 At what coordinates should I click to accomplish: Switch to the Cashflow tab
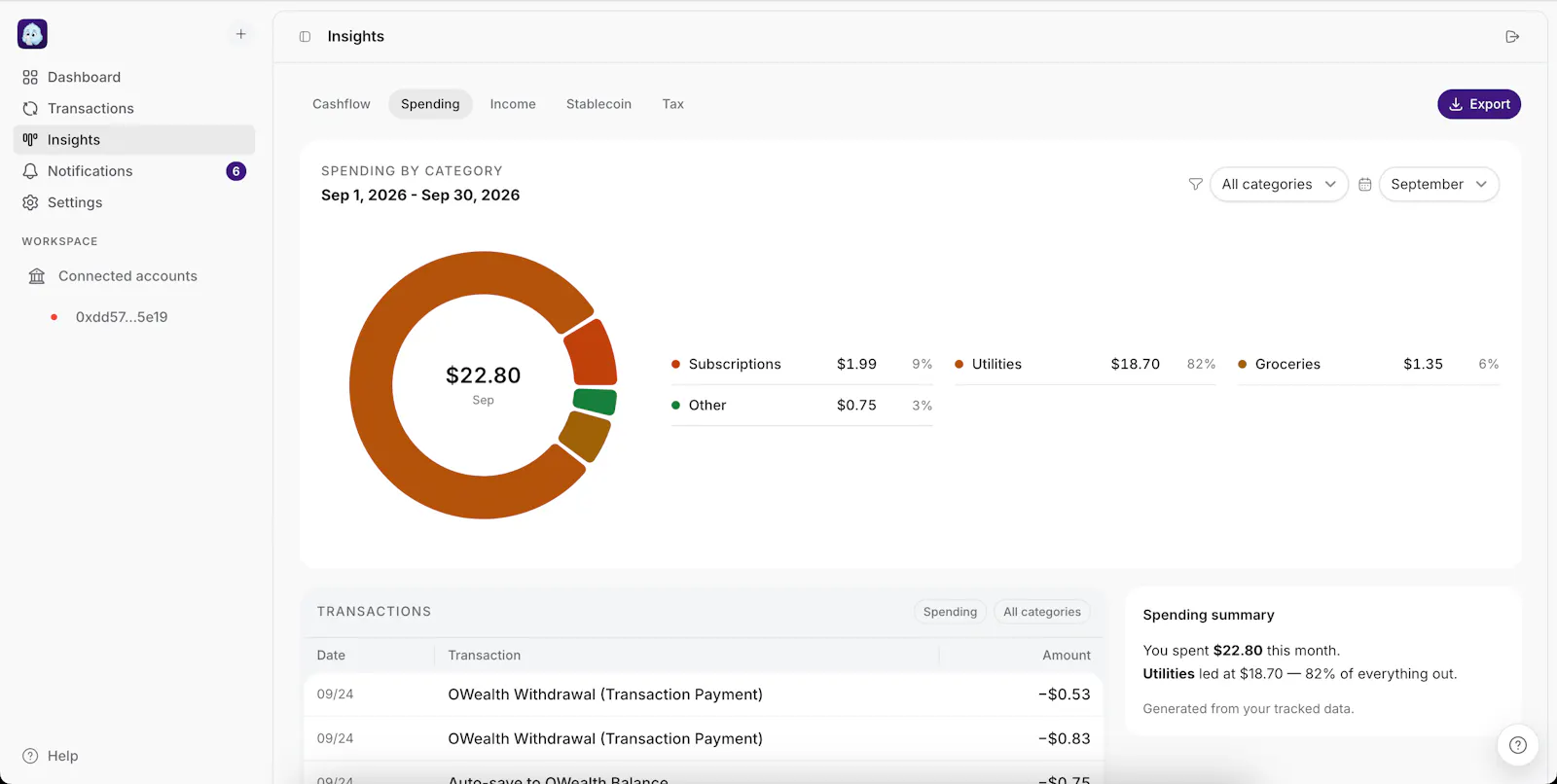point(342,104)
